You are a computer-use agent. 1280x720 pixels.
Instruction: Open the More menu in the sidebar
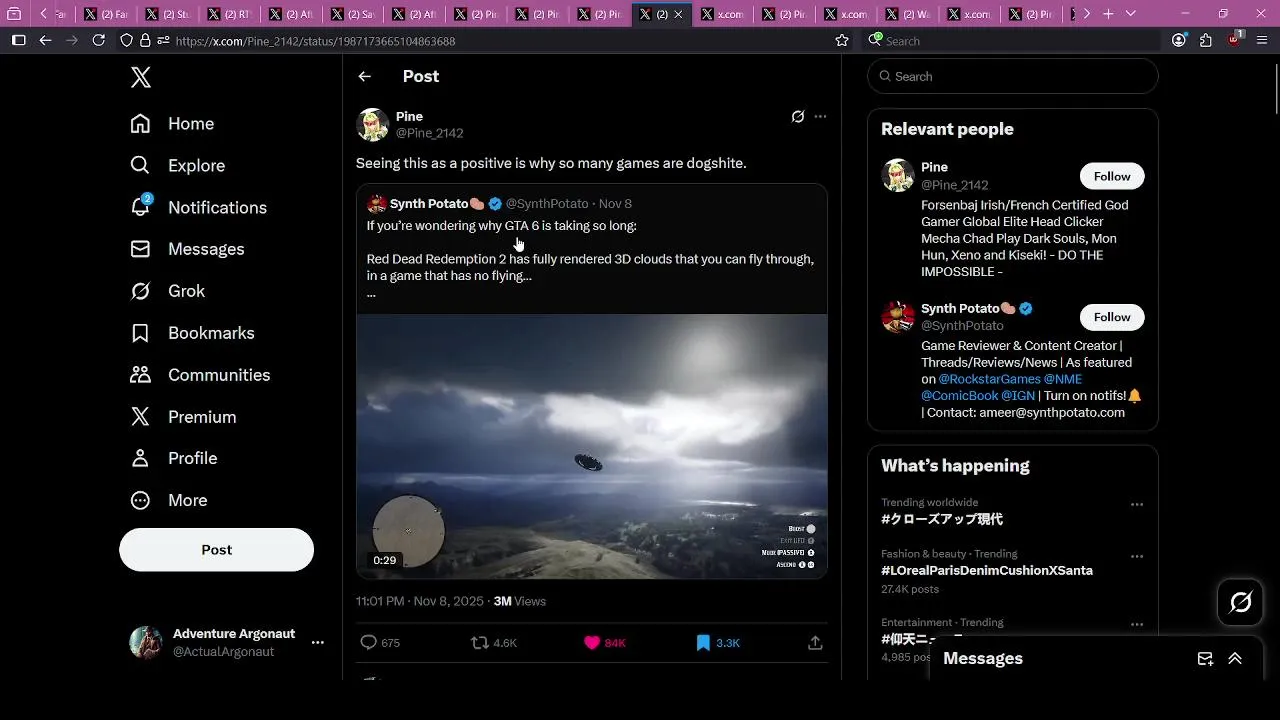(x=168, y=500)
